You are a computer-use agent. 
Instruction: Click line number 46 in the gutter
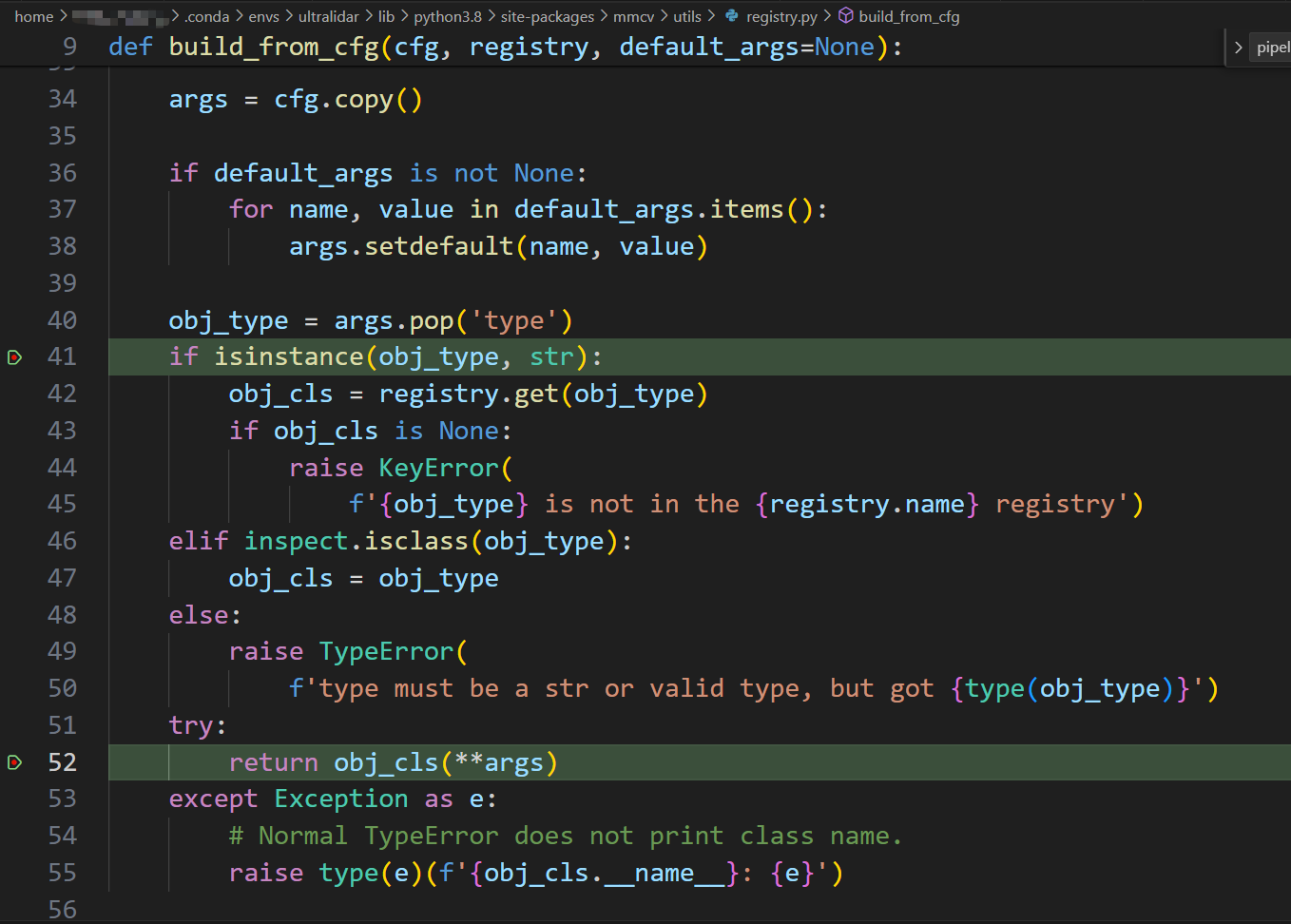pyautogui.click(x=62, y=541)
